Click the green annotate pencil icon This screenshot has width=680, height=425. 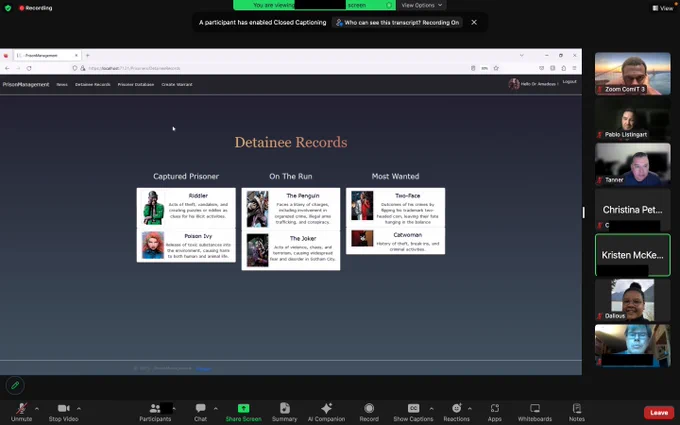click(15, 385)
